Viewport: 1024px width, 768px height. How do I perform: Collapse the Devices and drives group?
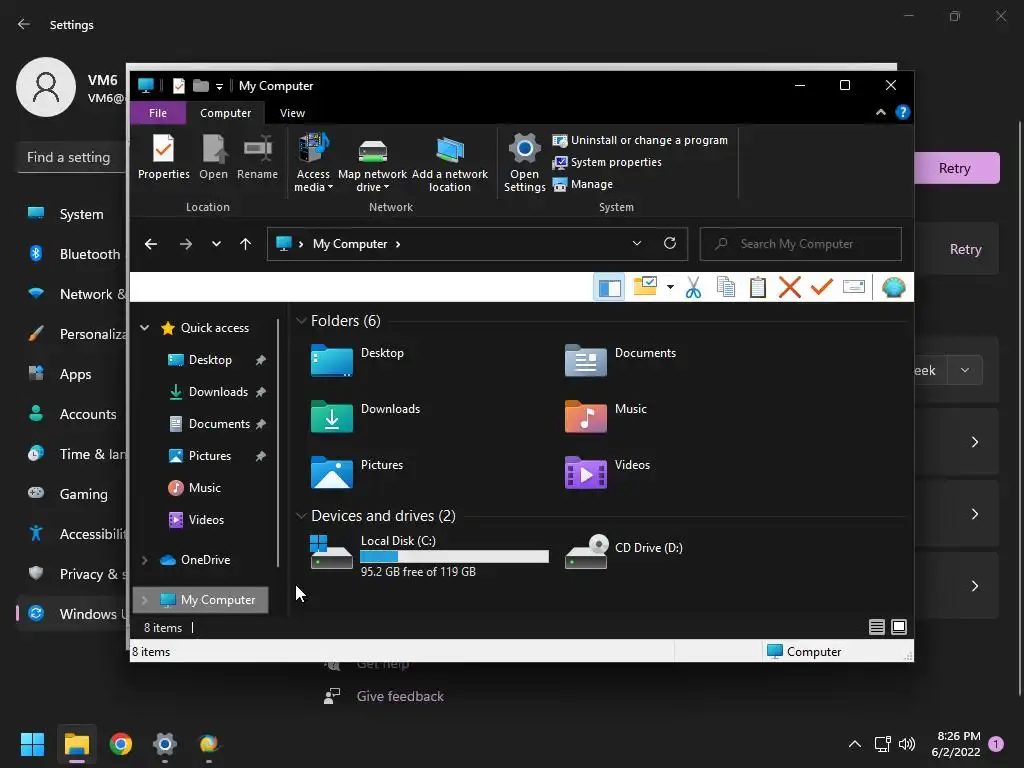[x=301, y=516]
